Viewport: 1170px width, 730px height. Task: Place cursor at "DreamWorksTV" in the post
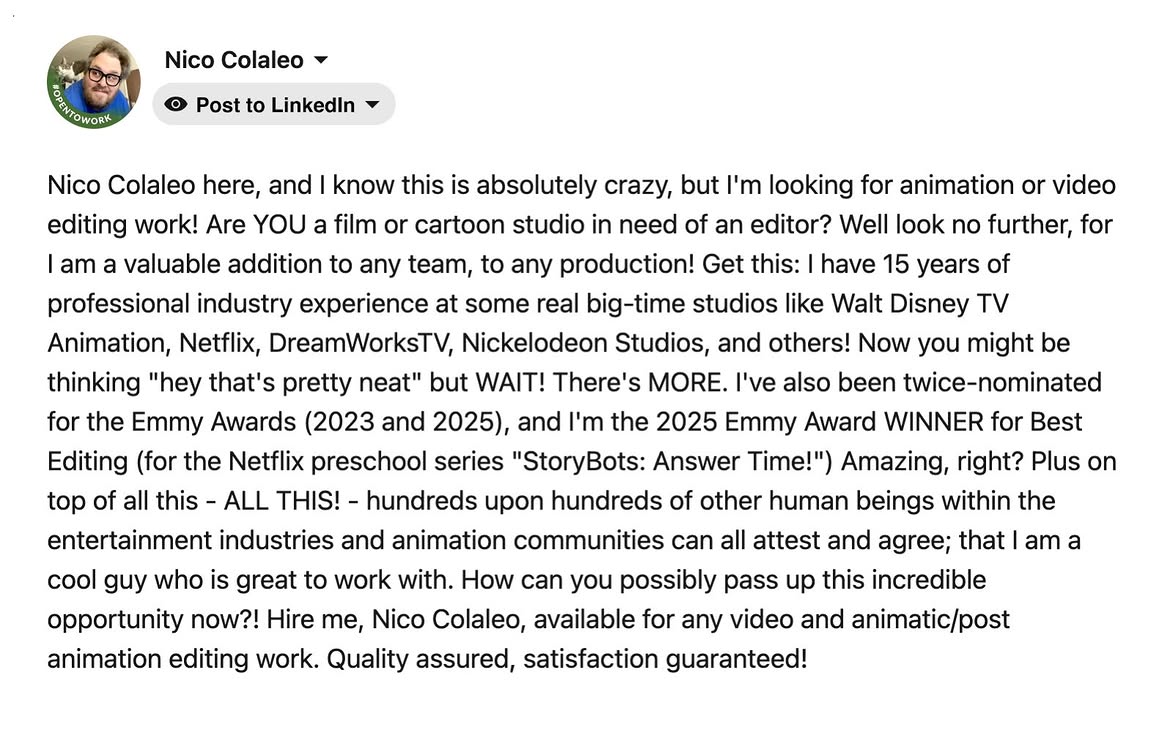point(360,343)
